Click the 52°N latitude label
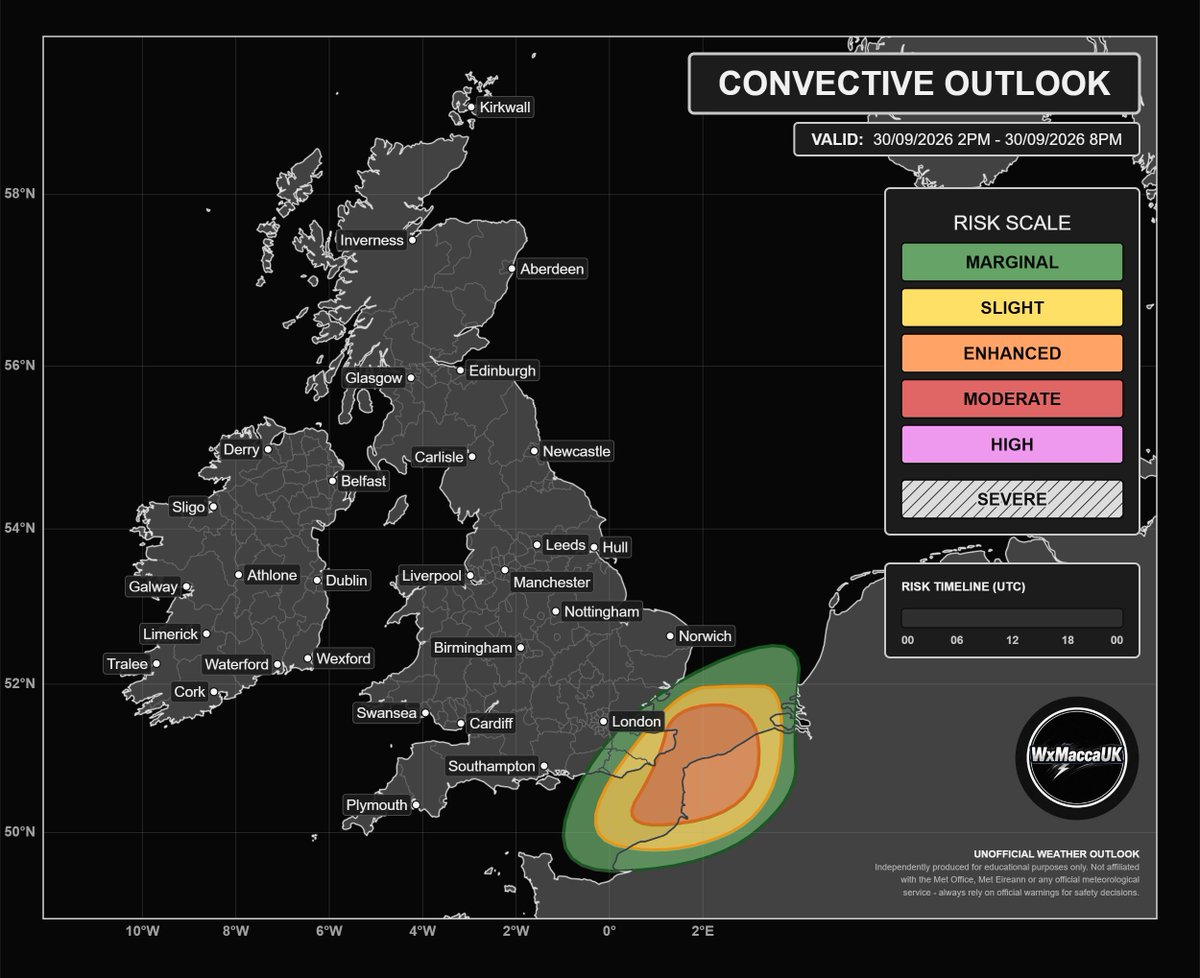Viewport: 1200px width, 978px height. (20, 684)
